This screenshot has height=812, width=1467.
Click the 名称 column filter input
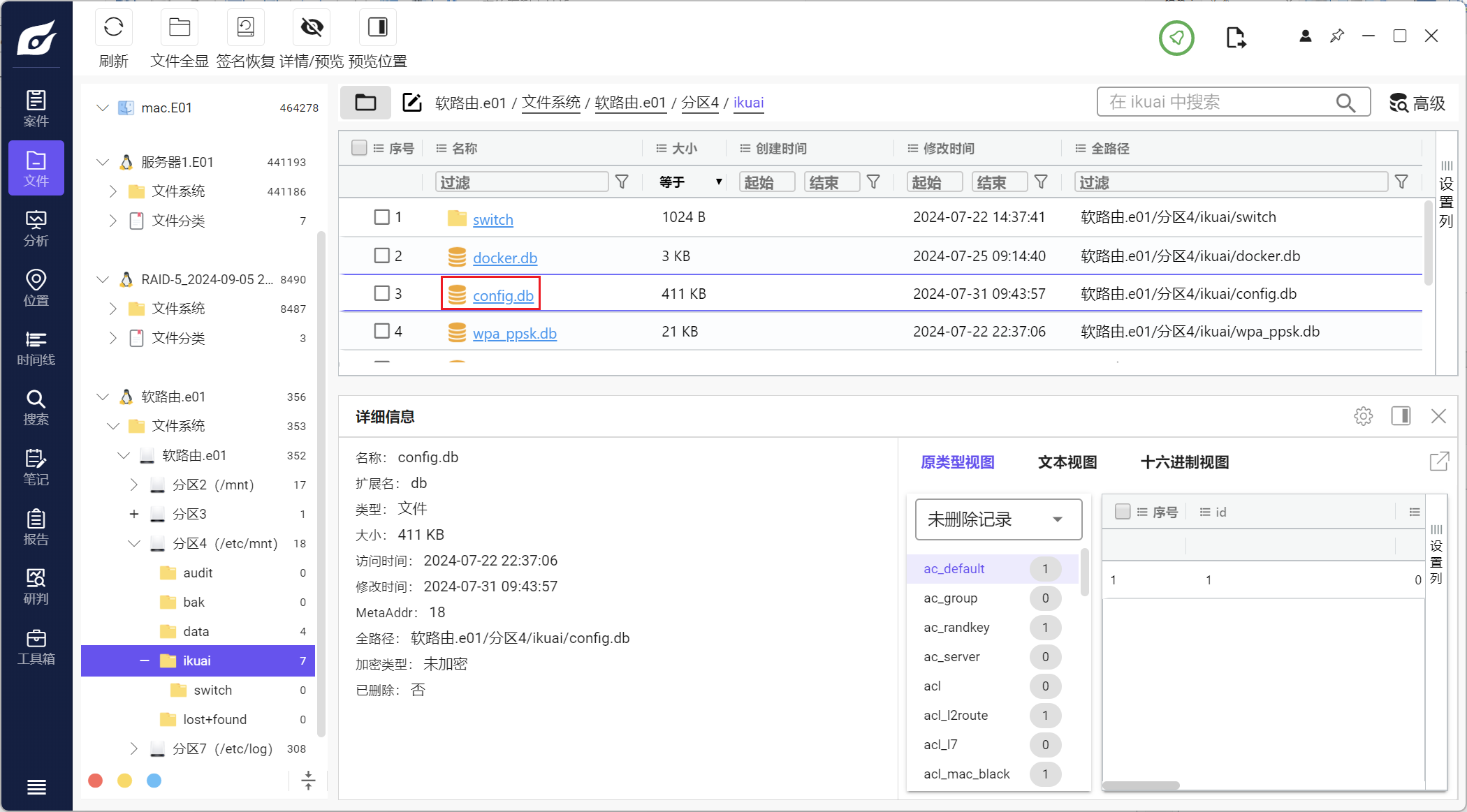tap(522, 182)
